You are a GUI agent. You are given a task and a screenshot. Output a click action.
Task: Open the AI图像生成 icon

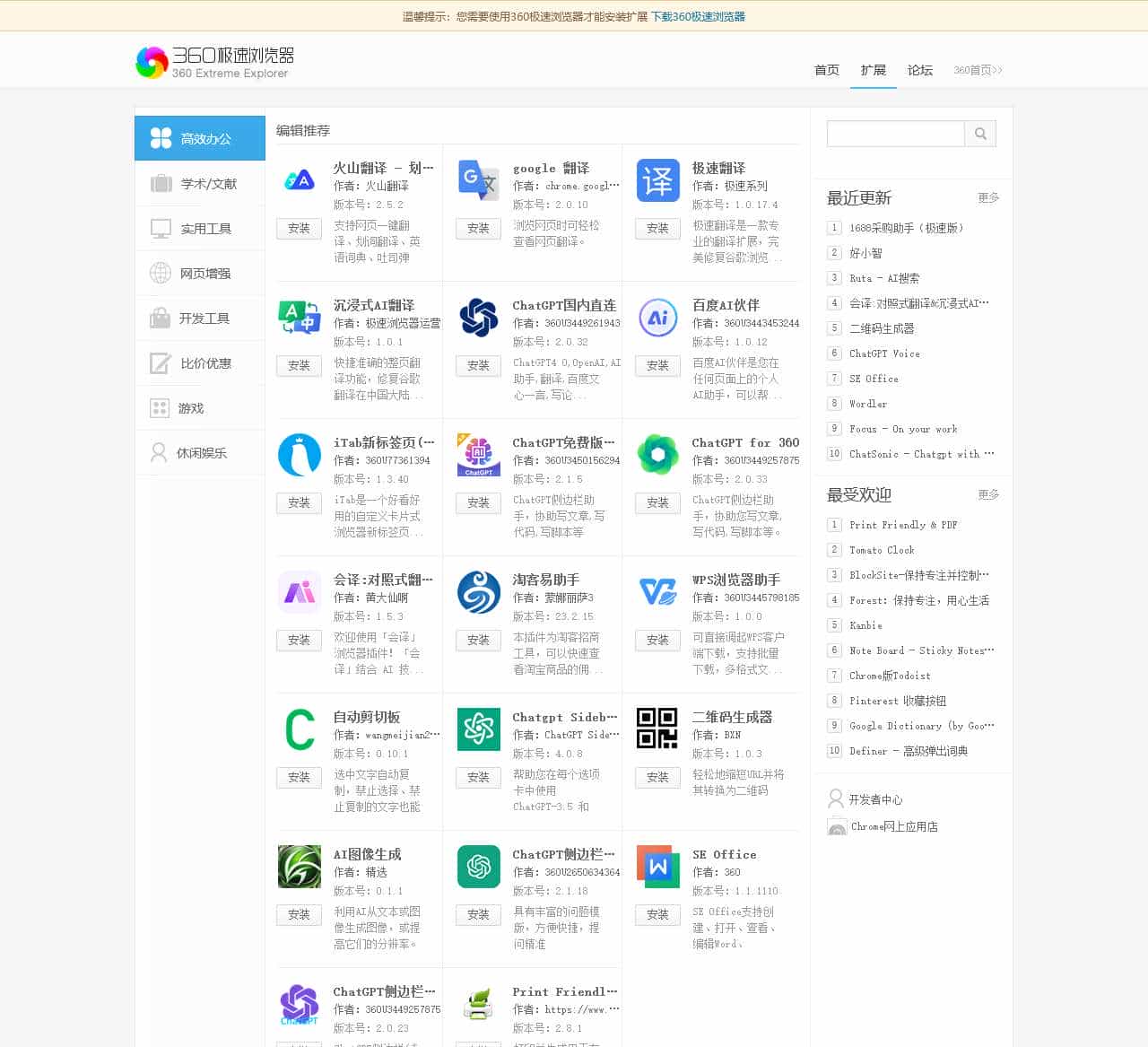tap(300, 867)
